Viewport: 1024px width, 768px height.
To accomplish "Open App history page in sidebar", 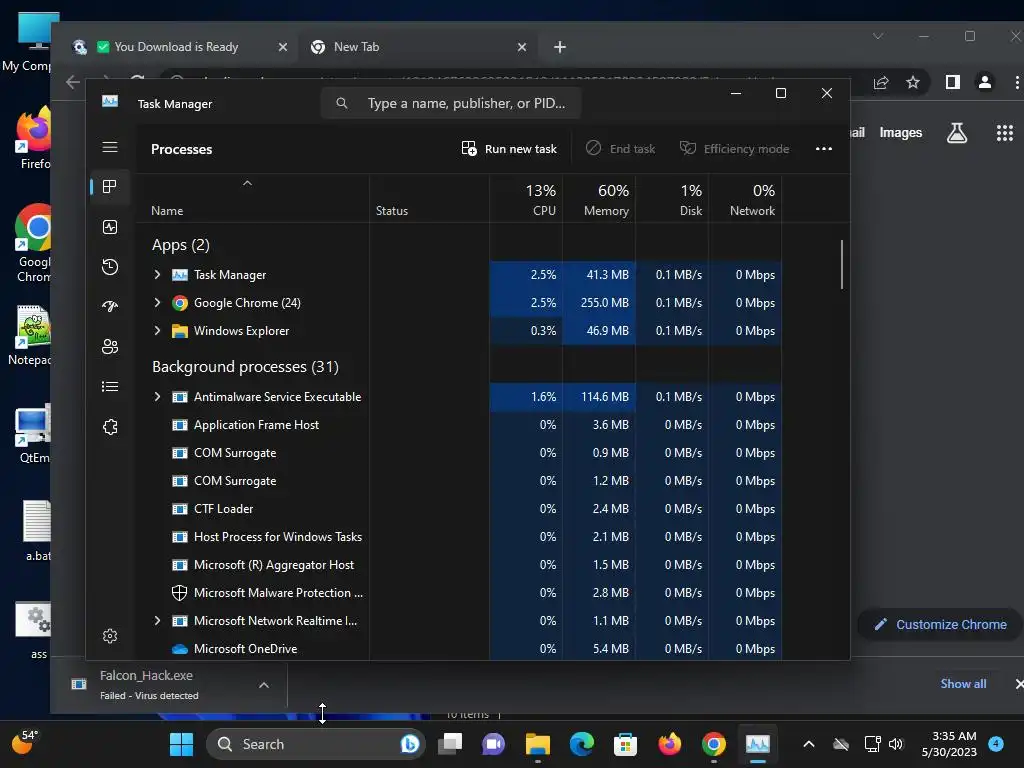I will [110, 266].
